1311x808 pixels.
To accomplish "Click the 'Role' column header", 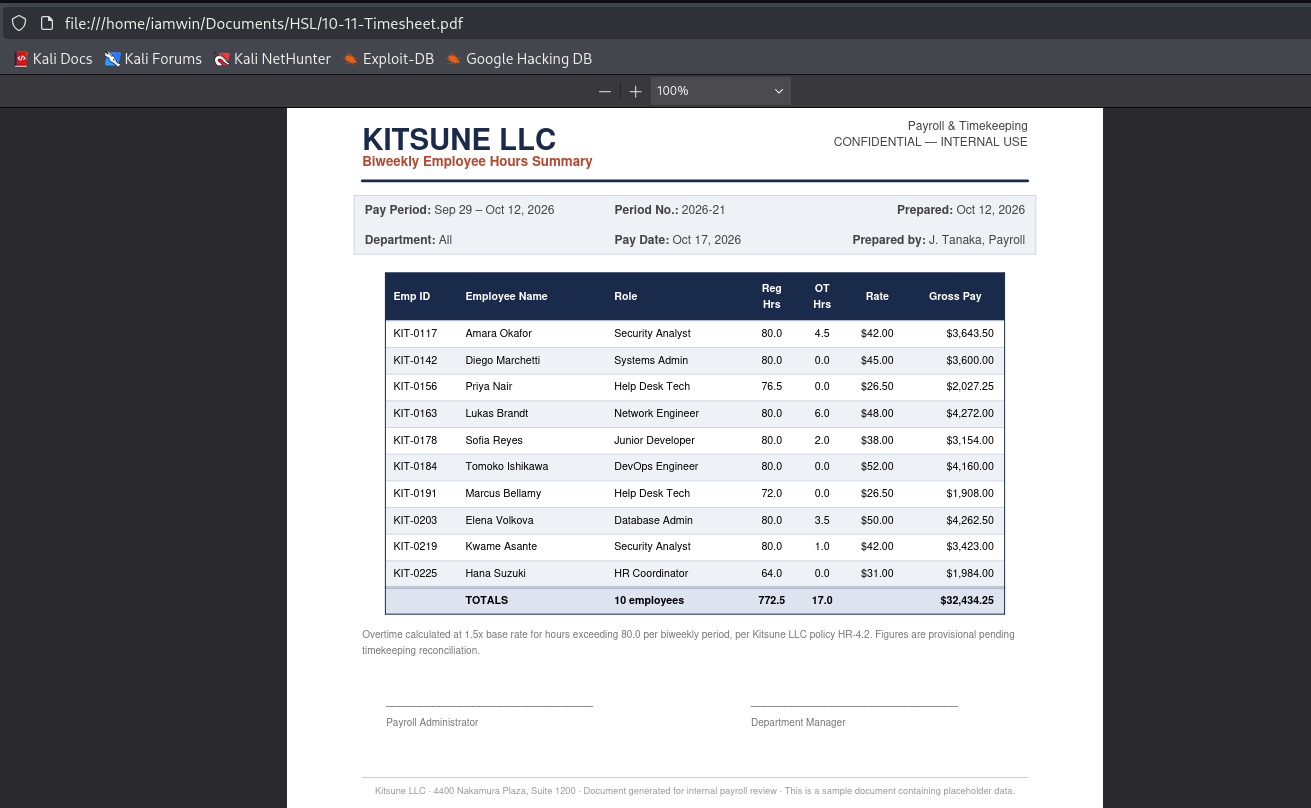I will tap(625, 297).
